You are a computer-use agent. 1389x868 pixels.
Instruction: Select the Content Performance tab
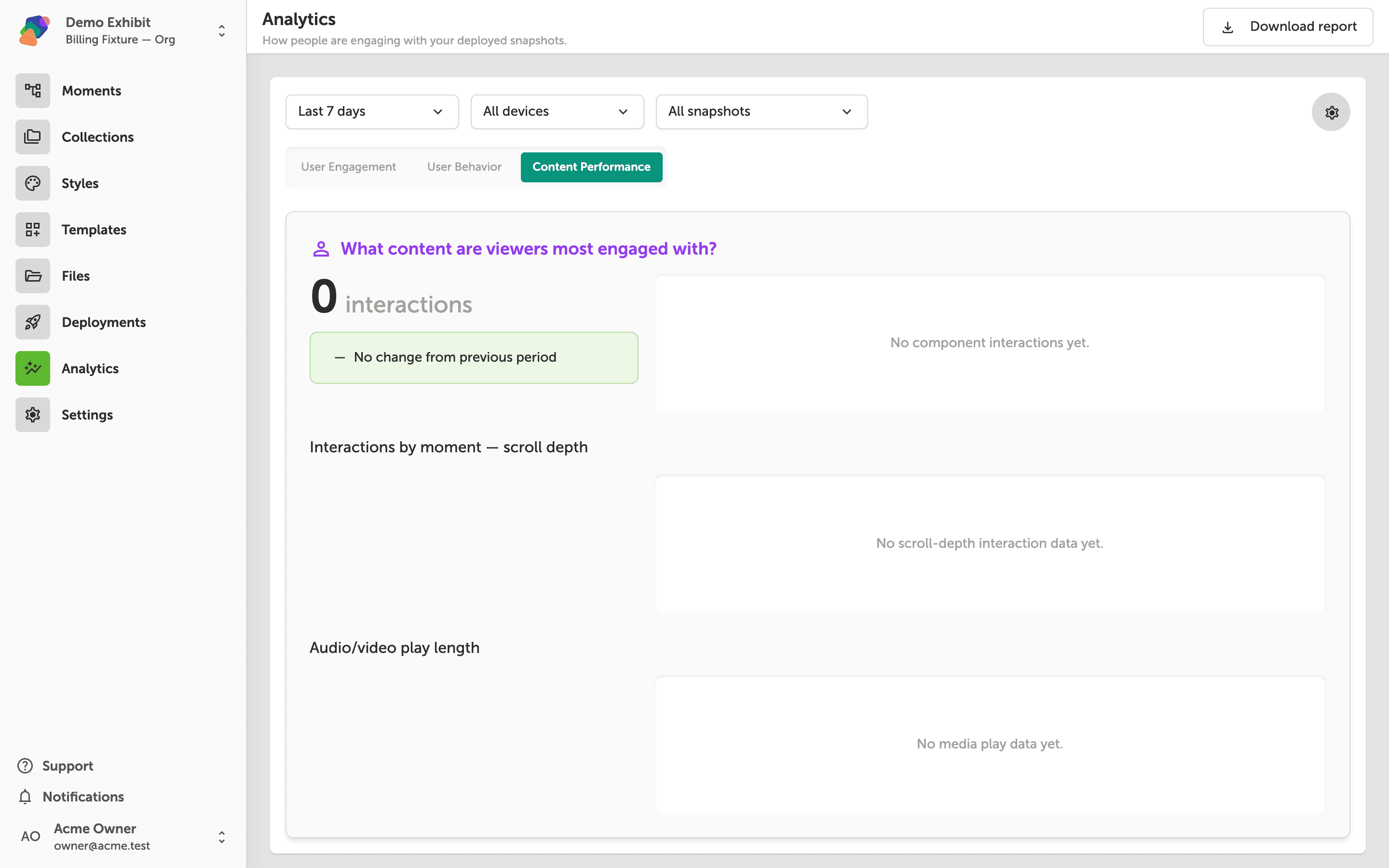[591, 167]
